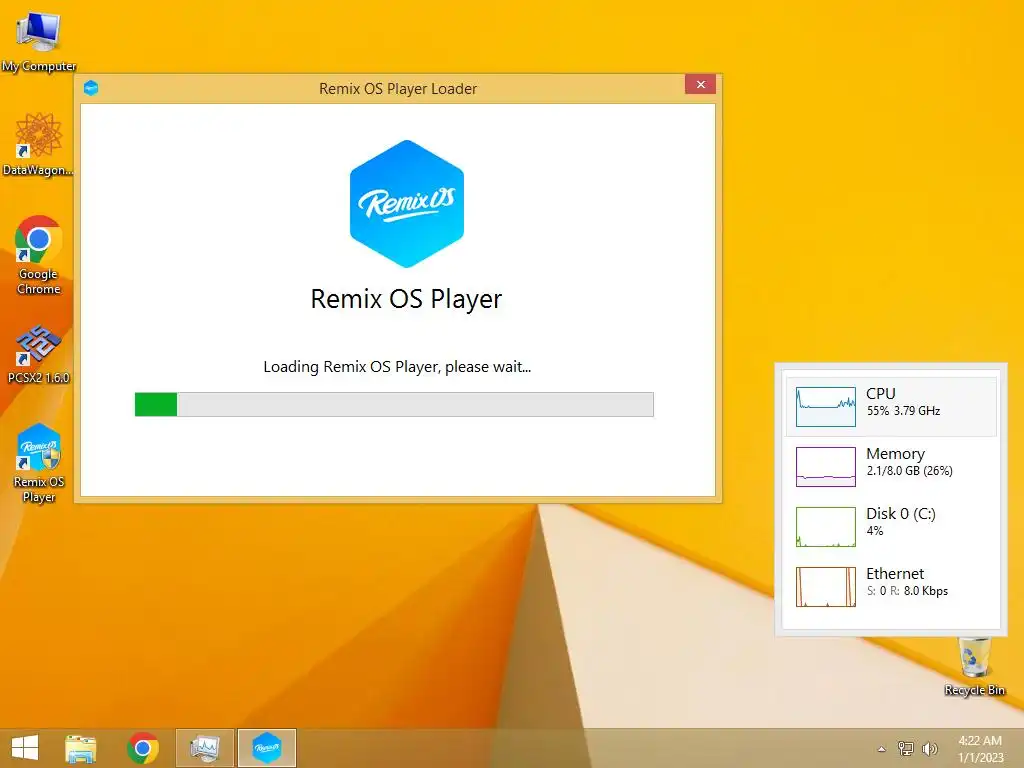Click the 'S: 0 R: 8.0 Kbps' Ethernet value
Image resolution: width=1024 pixels, height=768 pixels.
[907, 591]
